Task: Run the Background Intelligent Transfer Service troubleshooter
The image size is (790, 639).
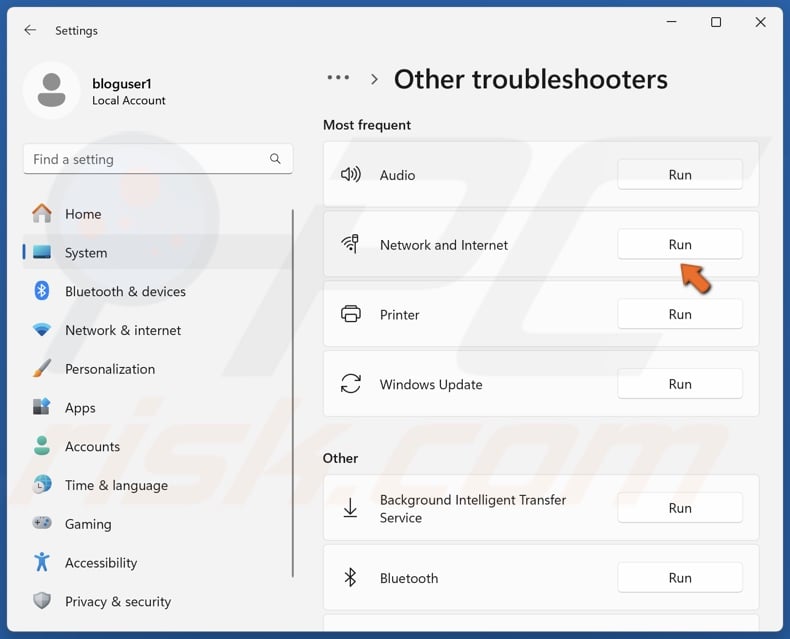Action: coord(680,508)
